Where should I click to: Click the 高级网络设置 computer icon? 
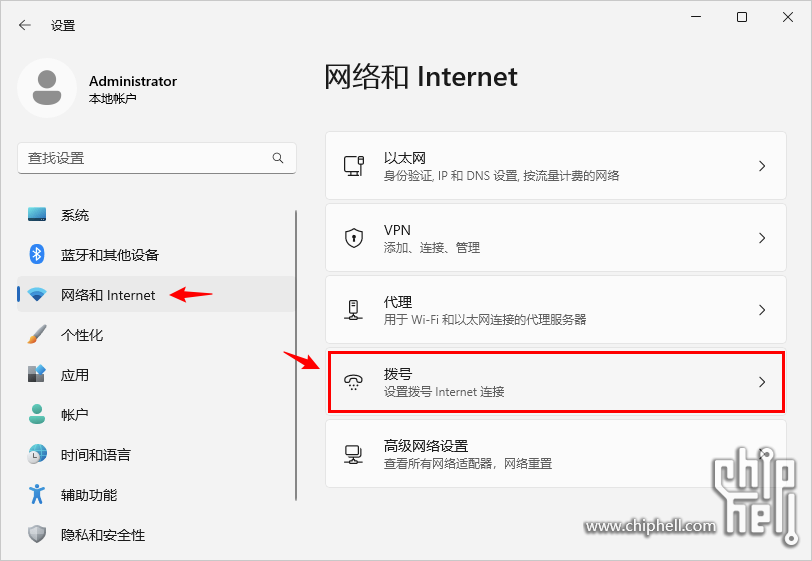point(354,454)
